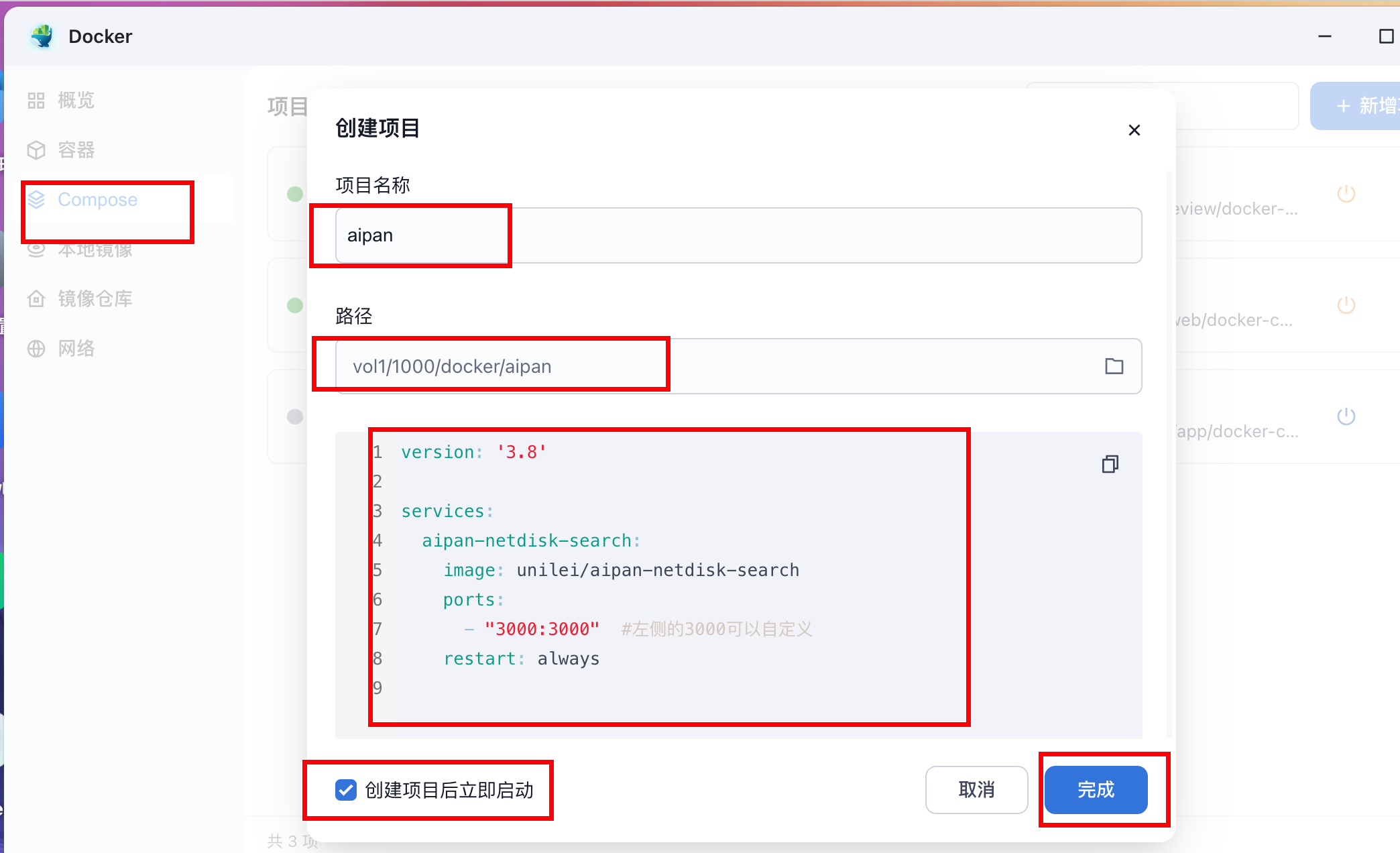Click the 'services:' line in editor

coord(447,511)
